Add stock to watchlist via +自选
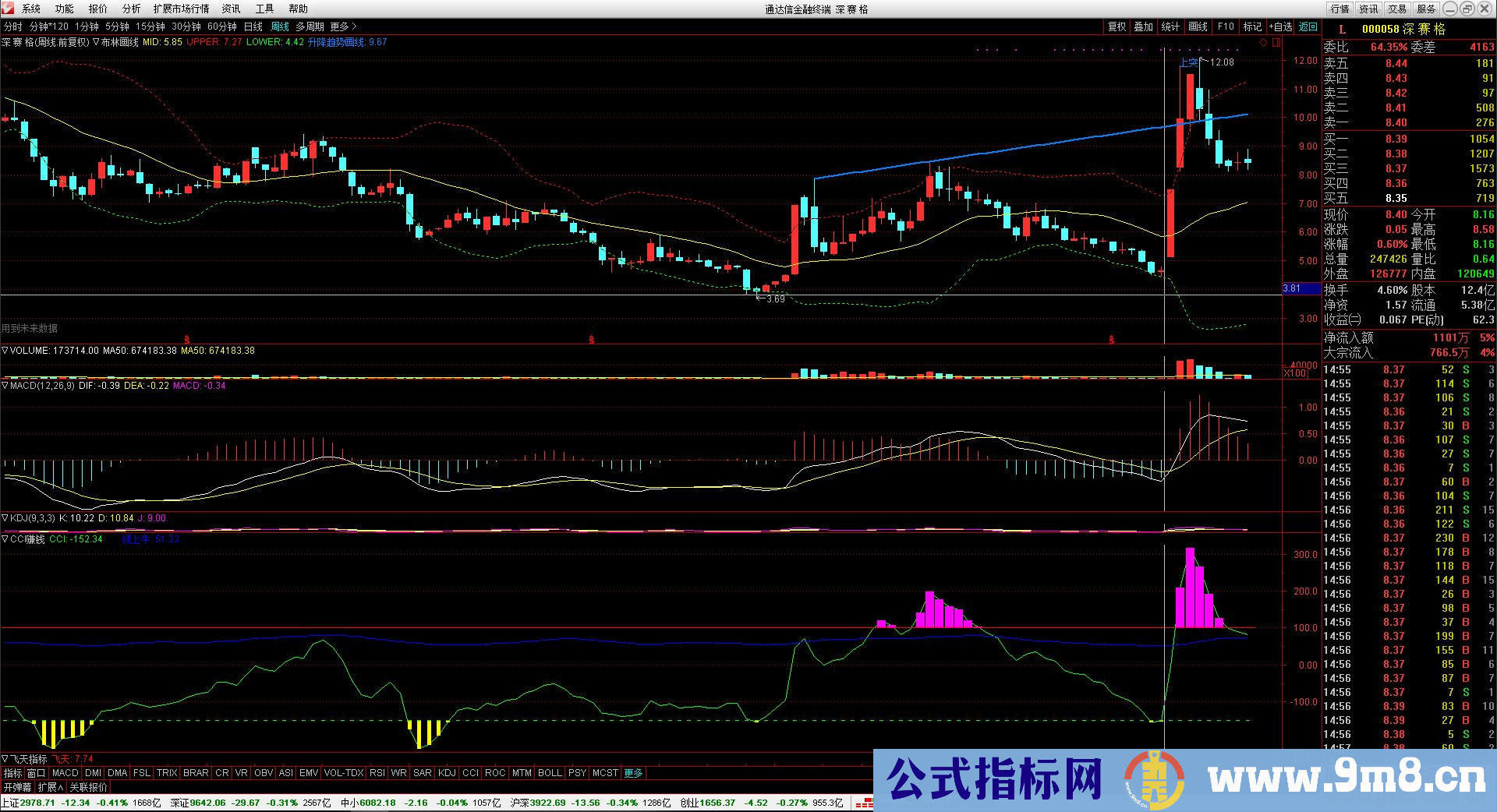Screen dimensions: 1497x812 (x=1283, y=26)
